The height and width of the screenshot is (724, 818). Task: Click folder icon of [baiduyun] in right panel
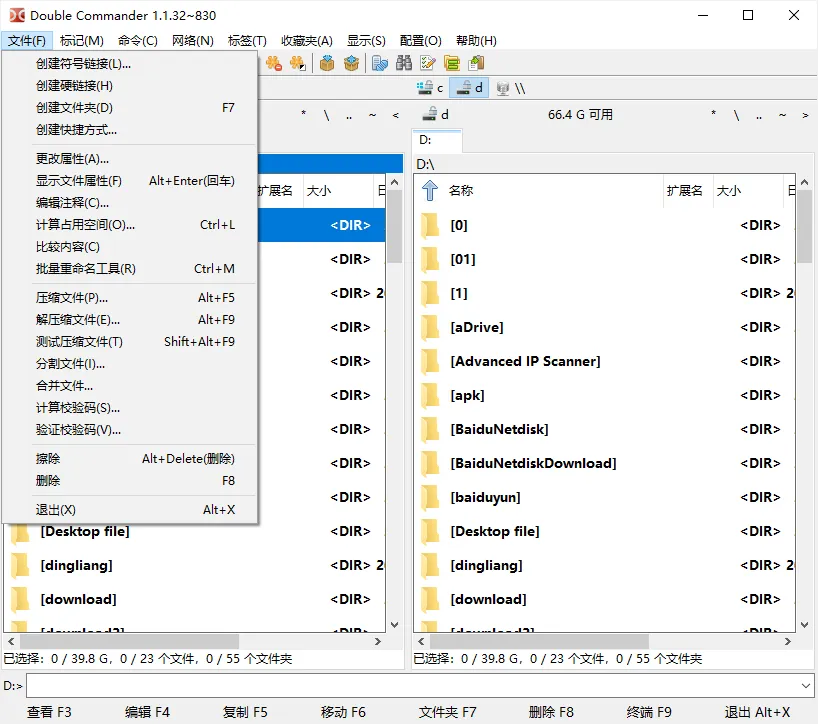(x=430, y=497)
